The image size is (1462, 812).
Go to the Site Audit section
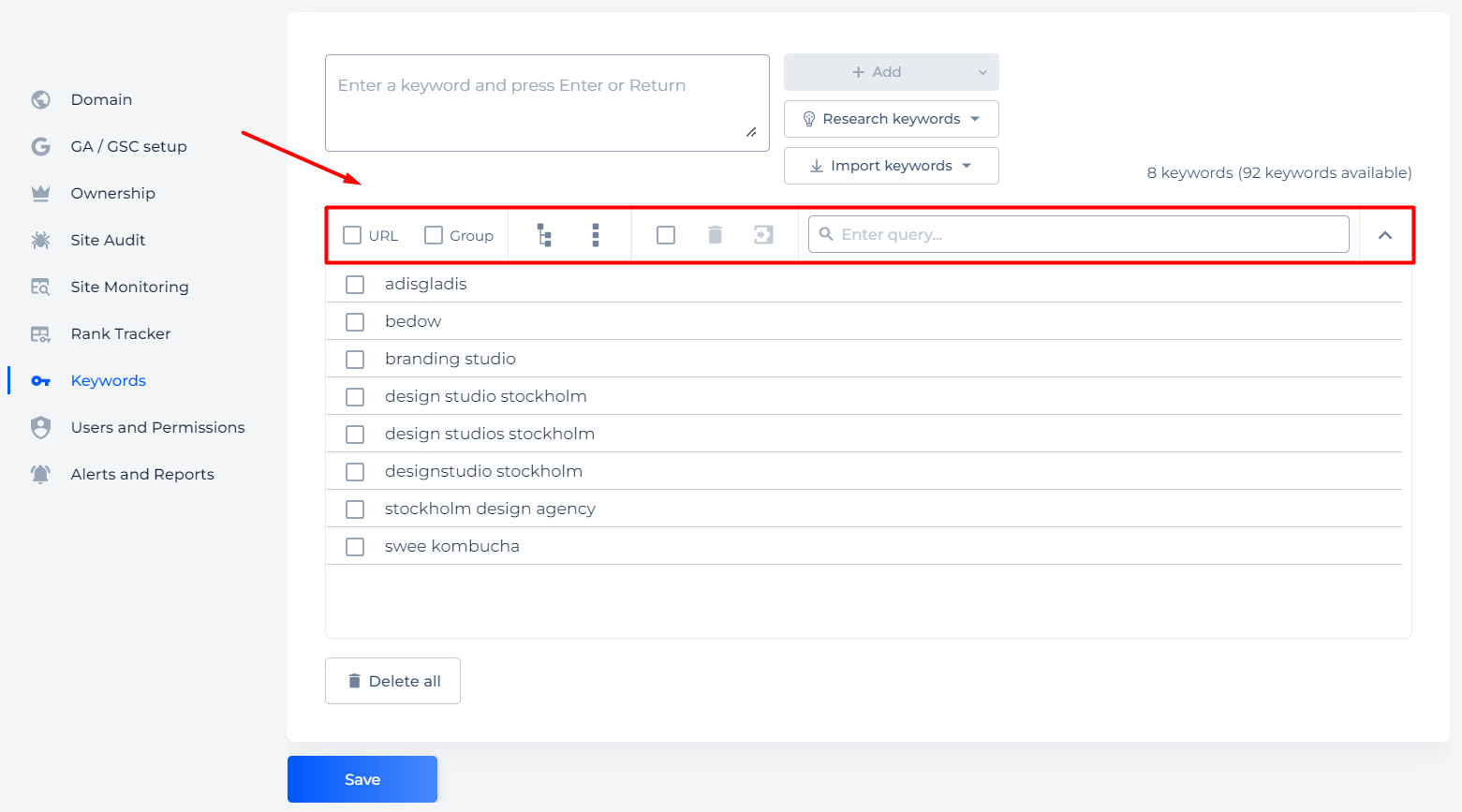(x=108, y=240)
